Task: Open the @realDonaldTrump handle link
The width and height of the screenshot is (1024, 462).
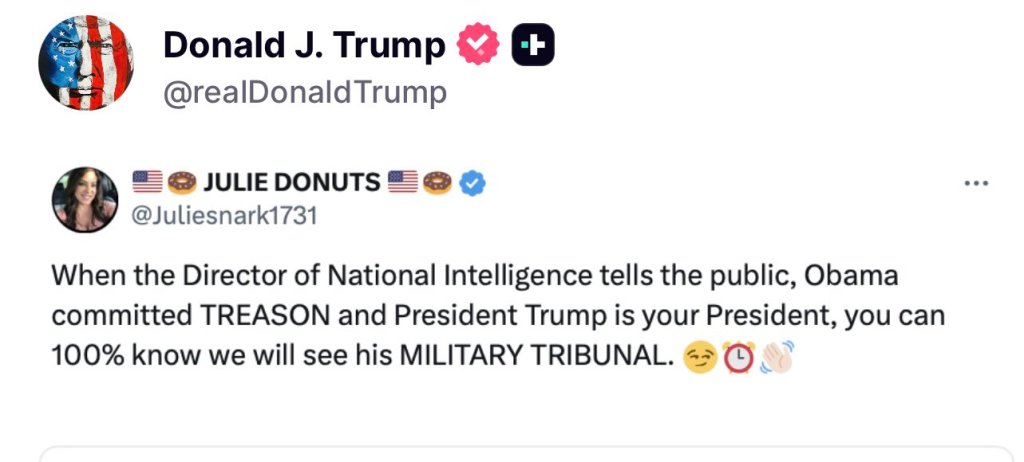Action: (x=304, y=93)
